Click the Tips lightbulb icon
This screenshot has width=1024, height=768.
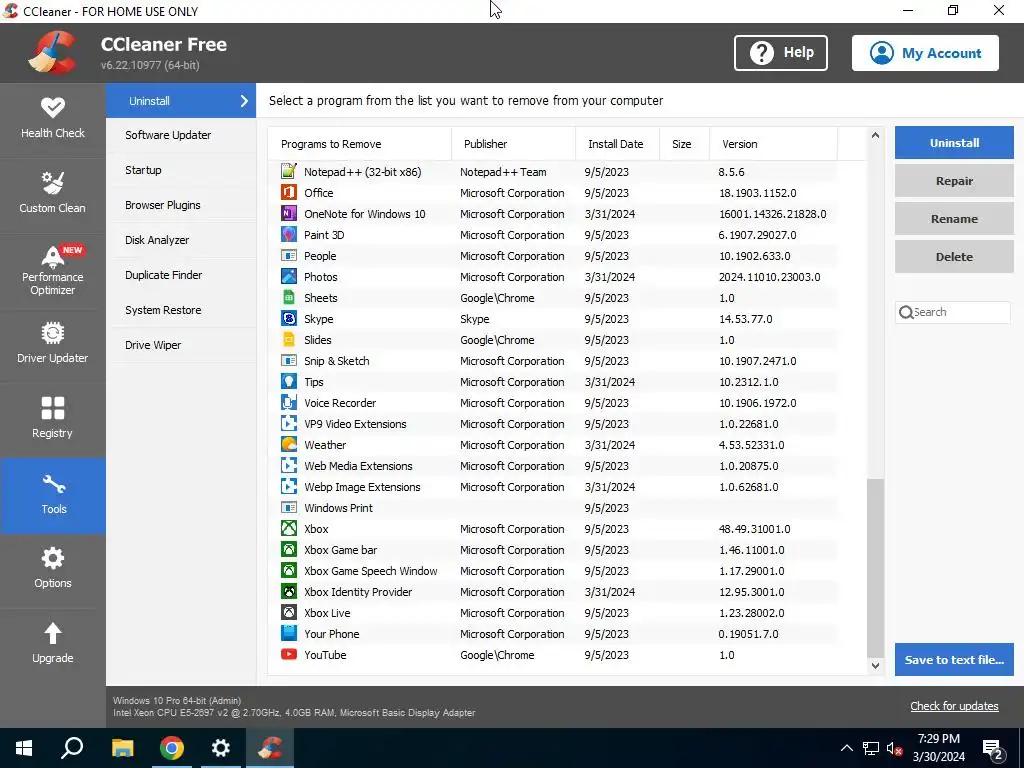[x=289, y=382]
